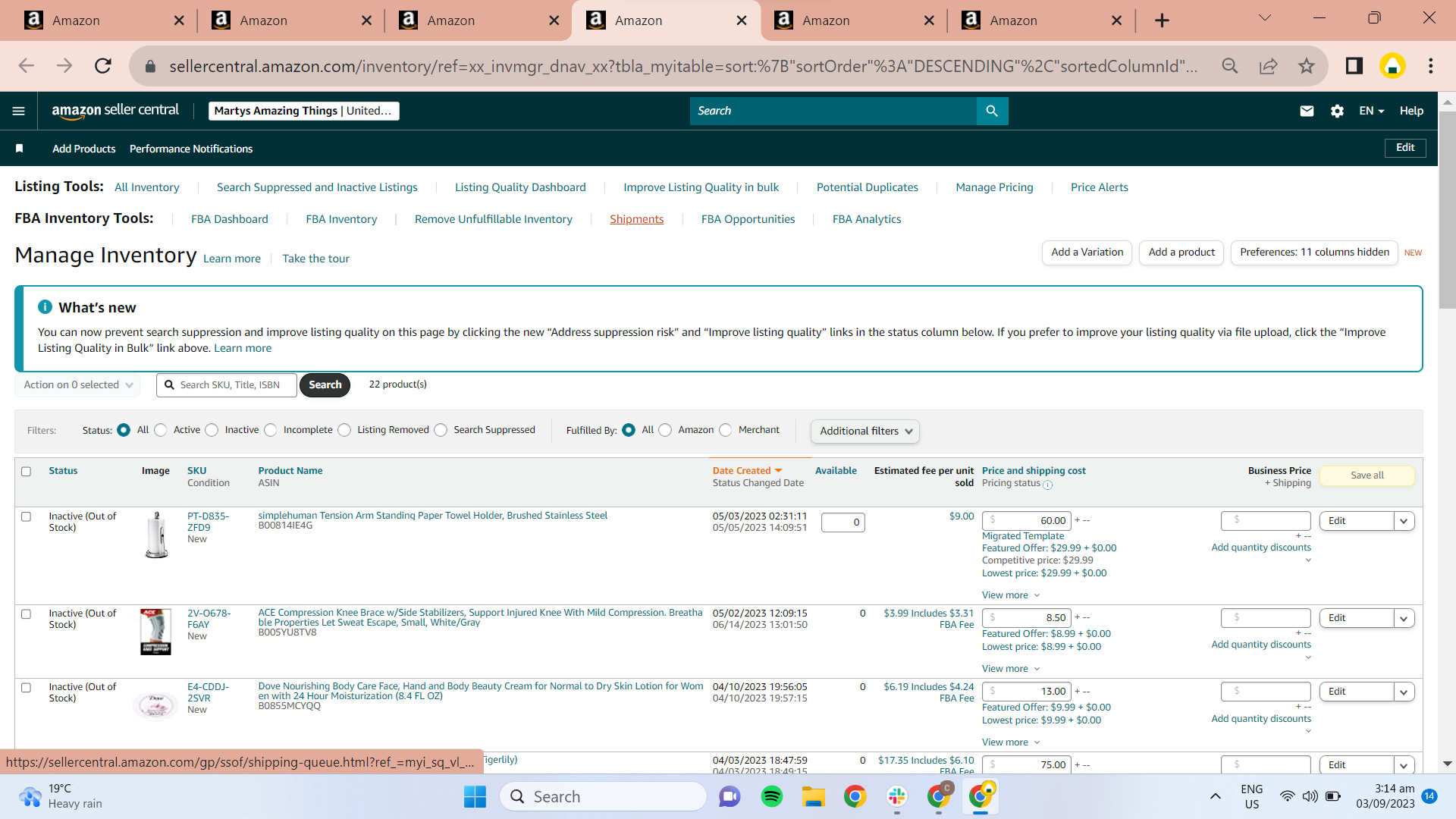
Task: Open the Edit dropdown arrow for Knee Brace row
Action: [x=1404, y=618]
